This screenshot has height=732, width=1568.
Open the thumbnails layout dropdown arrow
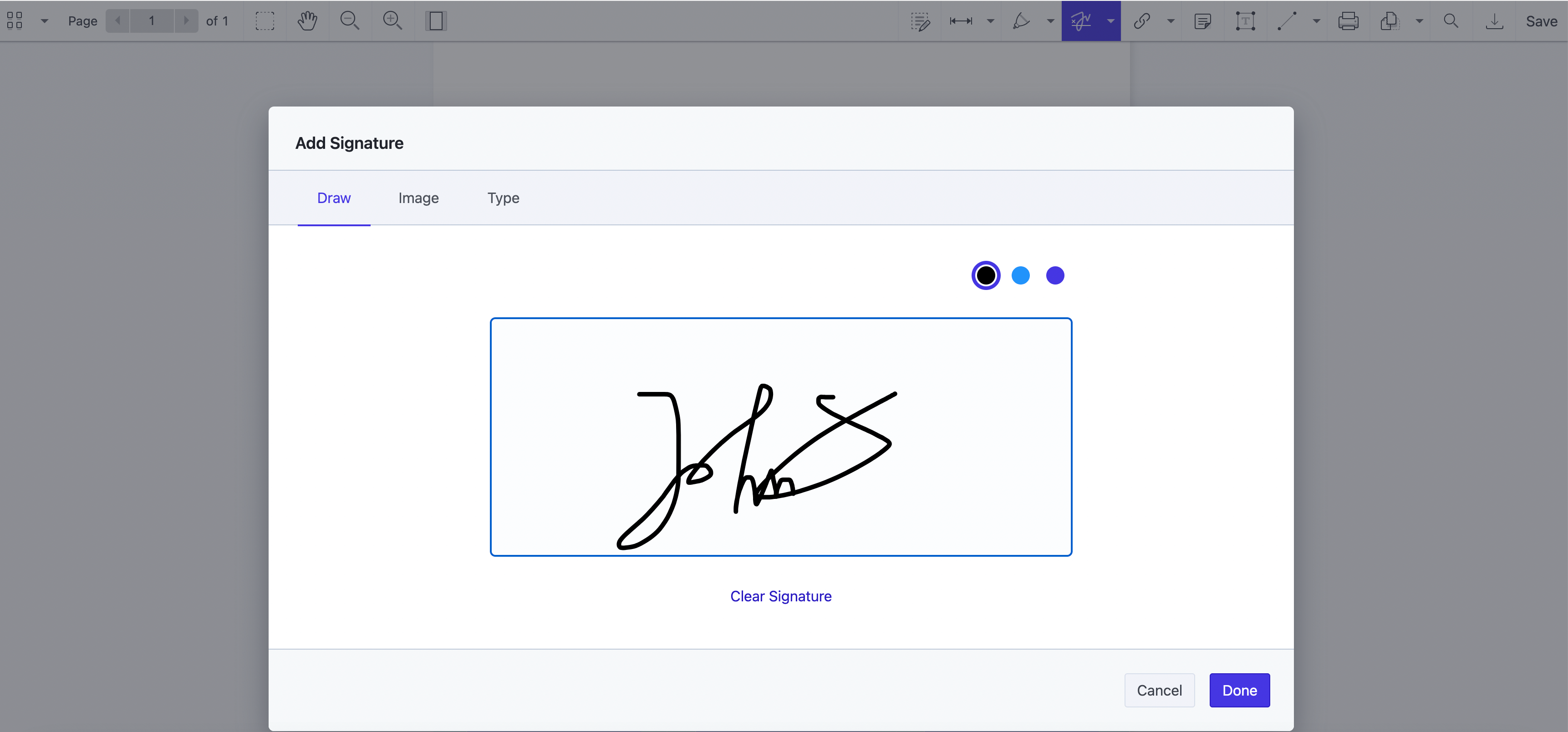(x=45, y=20)
